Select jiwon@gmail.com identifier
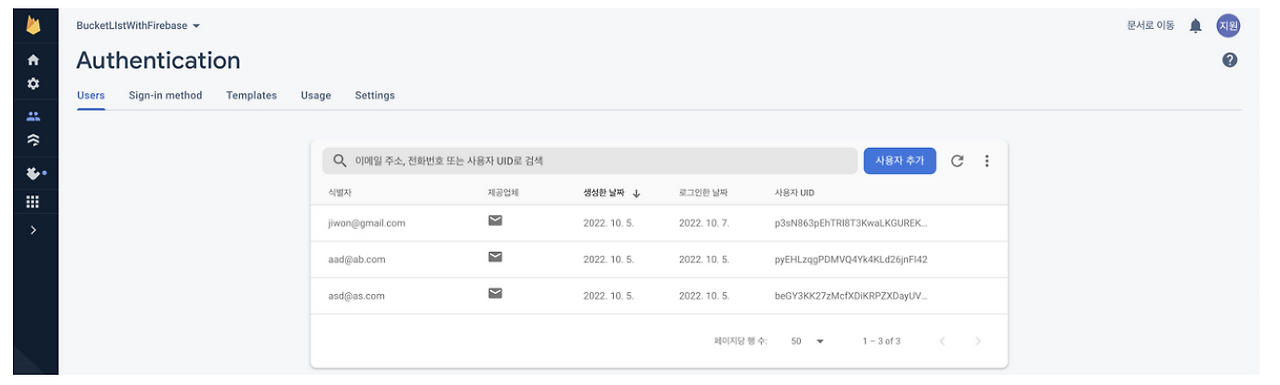 366,223
